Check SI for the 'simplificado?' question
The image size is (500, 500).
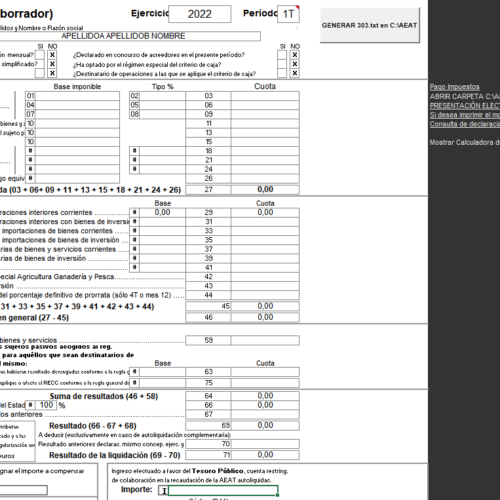[40, 64]
